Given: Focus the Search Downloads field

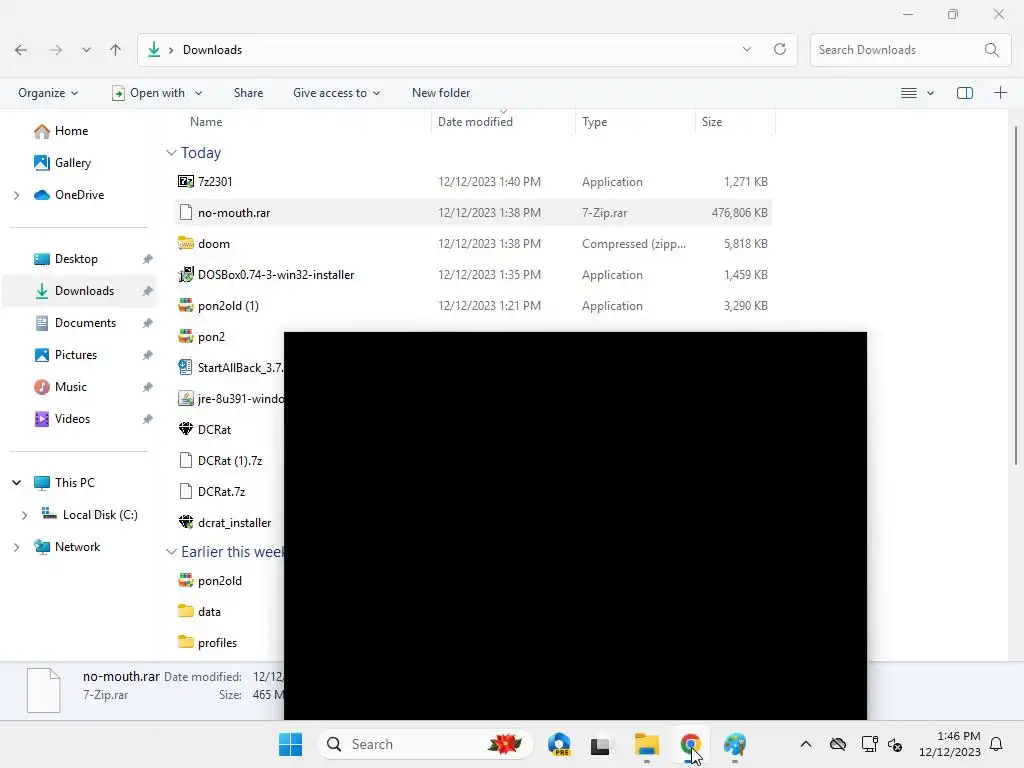Looking at the screenshot, I should coord(910,50).
